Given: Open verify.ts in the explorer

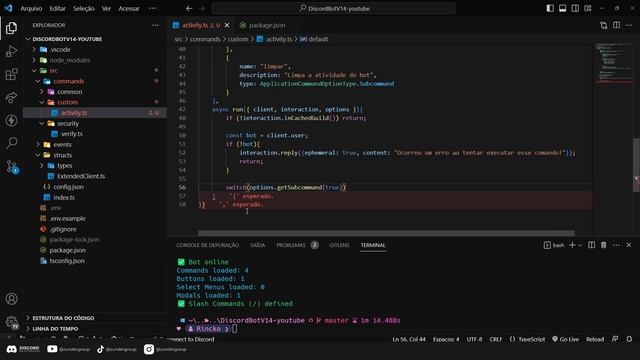Looking at the screenshot, I should pos(71,134).
